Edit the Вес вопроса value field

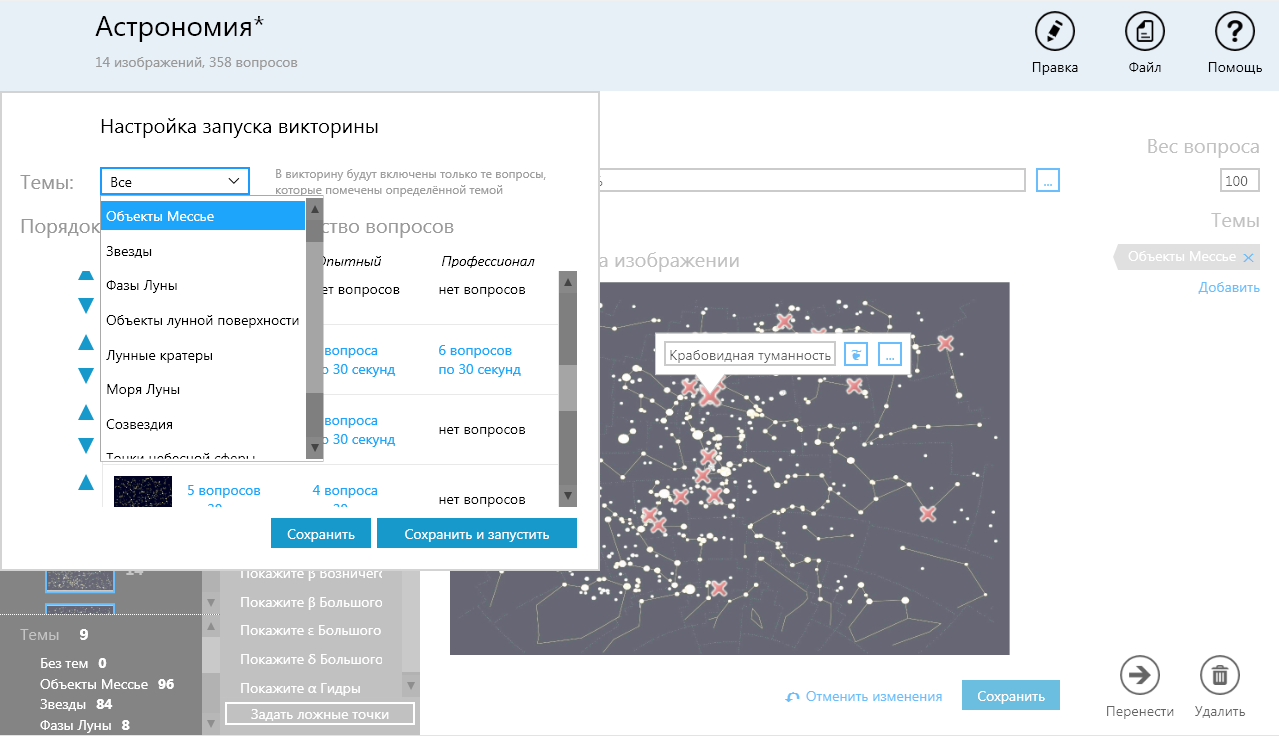tap(1239, 181)
